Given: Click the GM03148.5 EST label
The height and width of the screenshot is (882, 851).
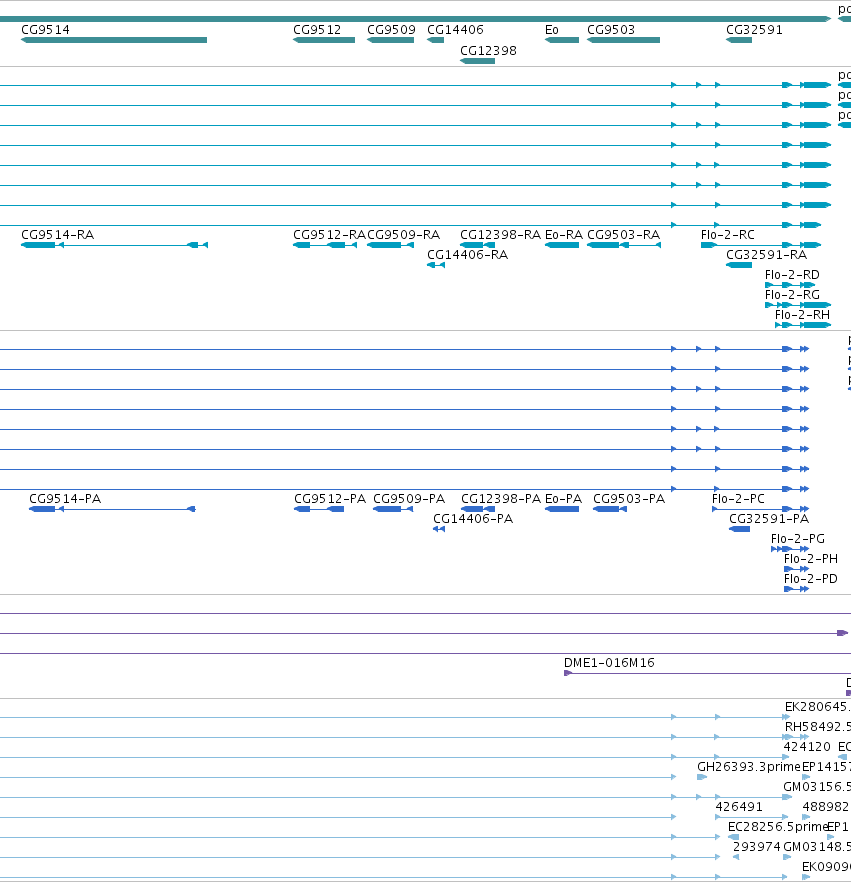Looking at the screenshot, I should click(817, 847).
